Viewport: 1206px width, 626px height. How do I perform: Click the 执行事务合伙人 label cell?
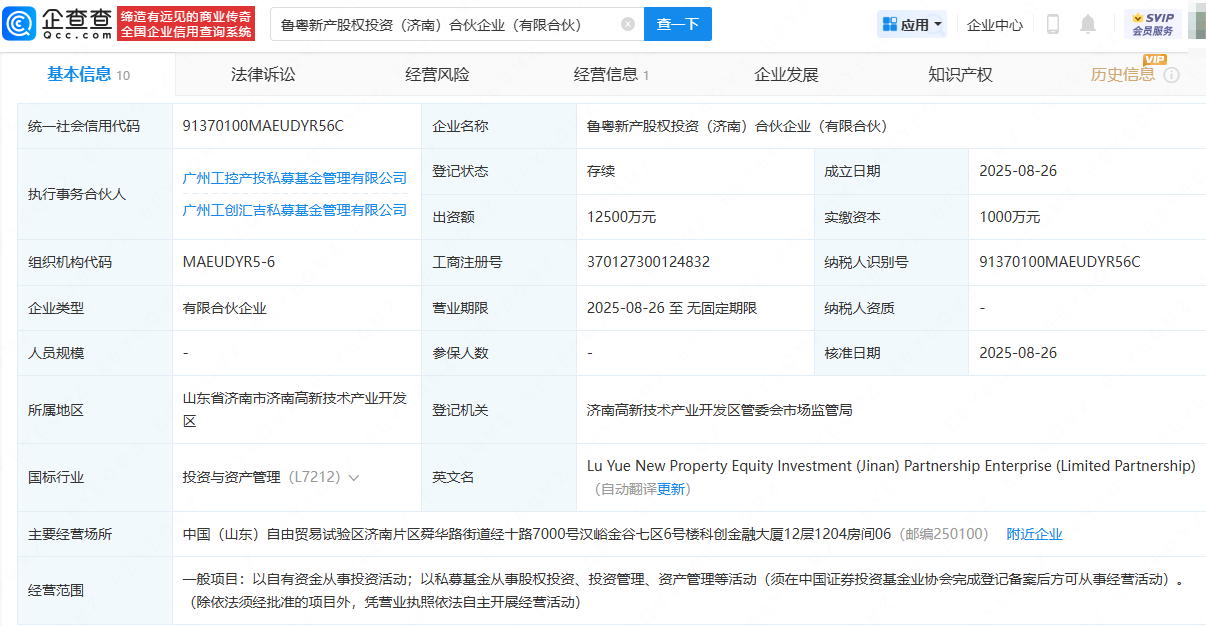(x=95, y=194)
